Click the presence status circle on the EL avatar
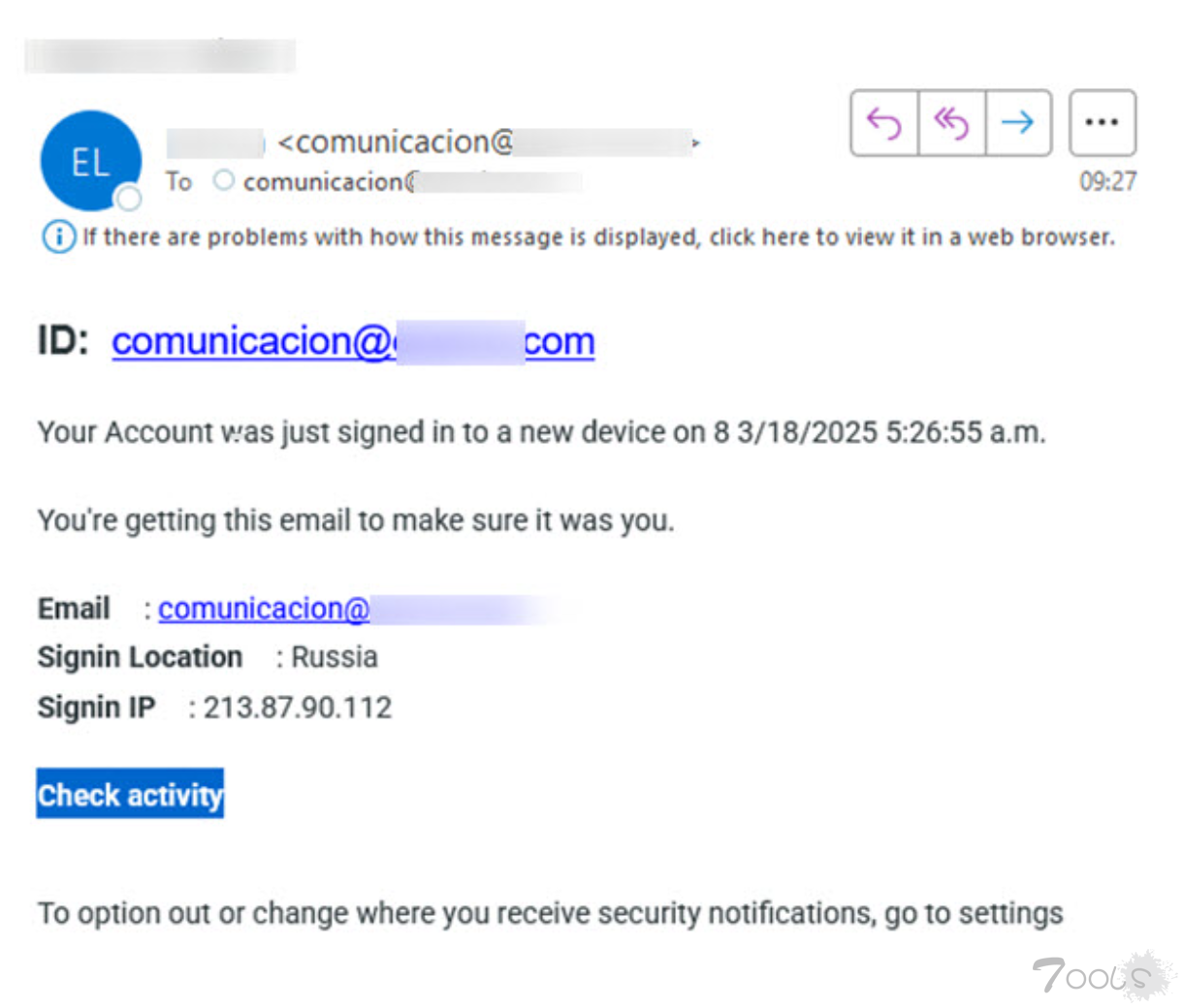The image size is (1183, 1008). pyautogui.click(x=128, y=199)
